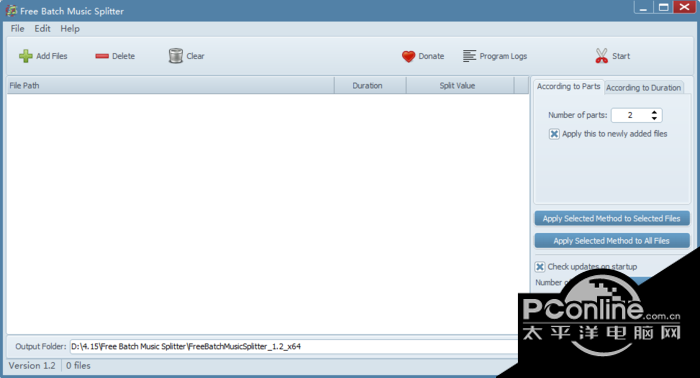Decrease Number of parts with down arrow
This screenshot has width=700, height=378.
click(x=654, y=118)
